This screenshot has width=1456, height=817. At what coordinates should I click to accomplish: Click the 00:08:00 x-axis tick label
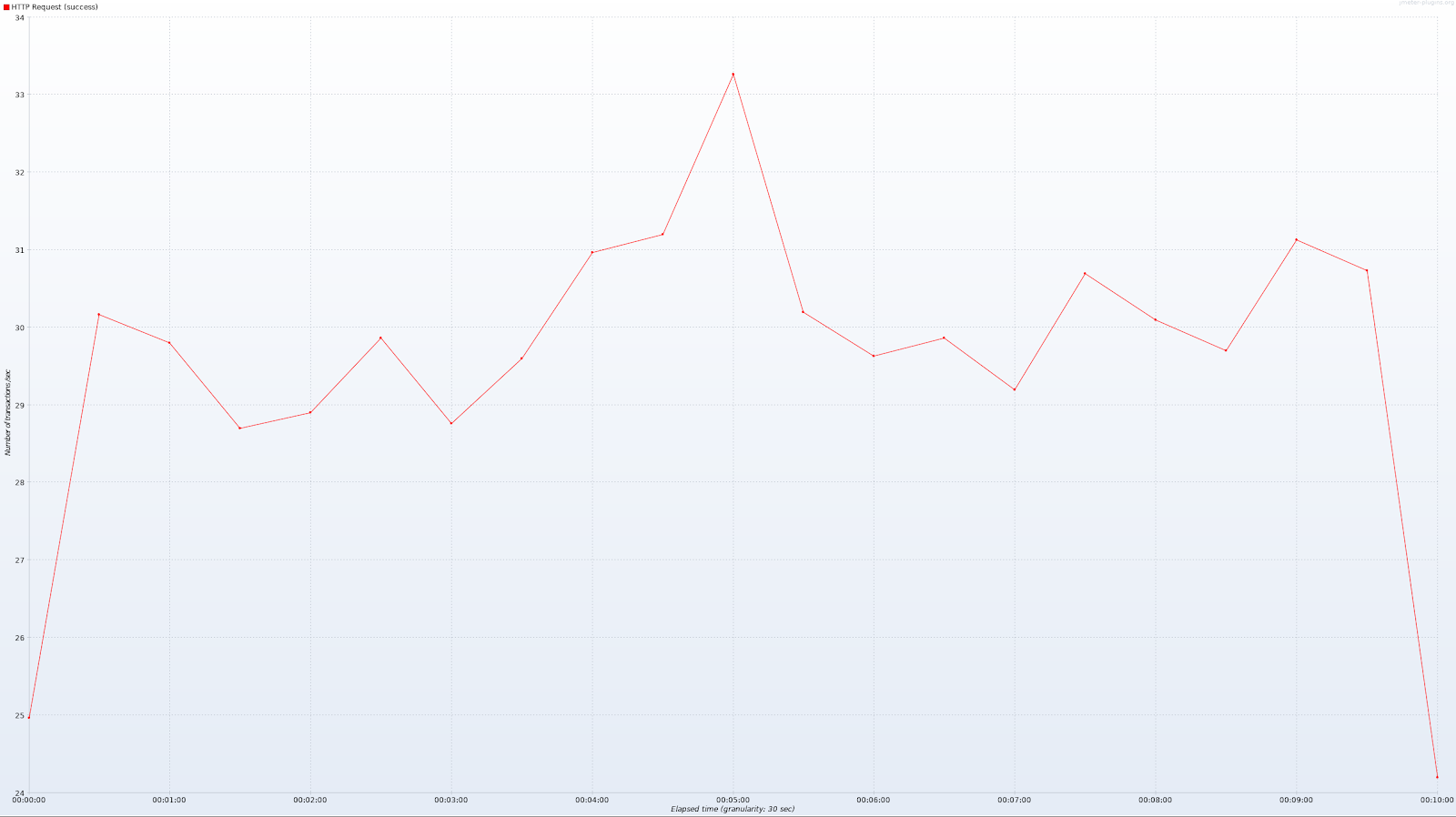(x=1155, y=800)
